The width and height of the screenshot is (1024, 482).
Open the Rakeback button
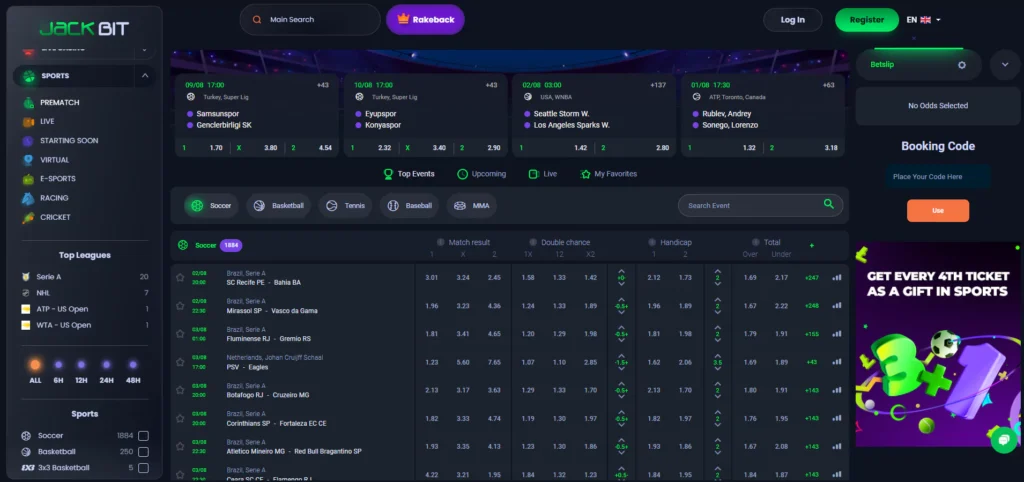coord(425,20)
